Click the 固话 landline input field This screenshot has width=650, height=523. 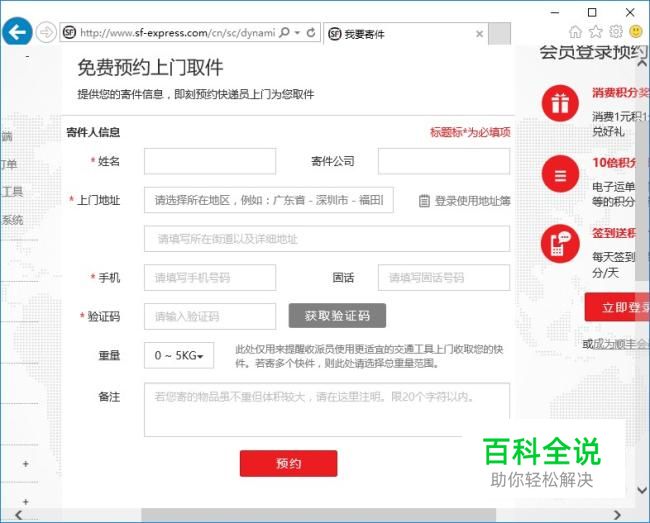(444, 278)
